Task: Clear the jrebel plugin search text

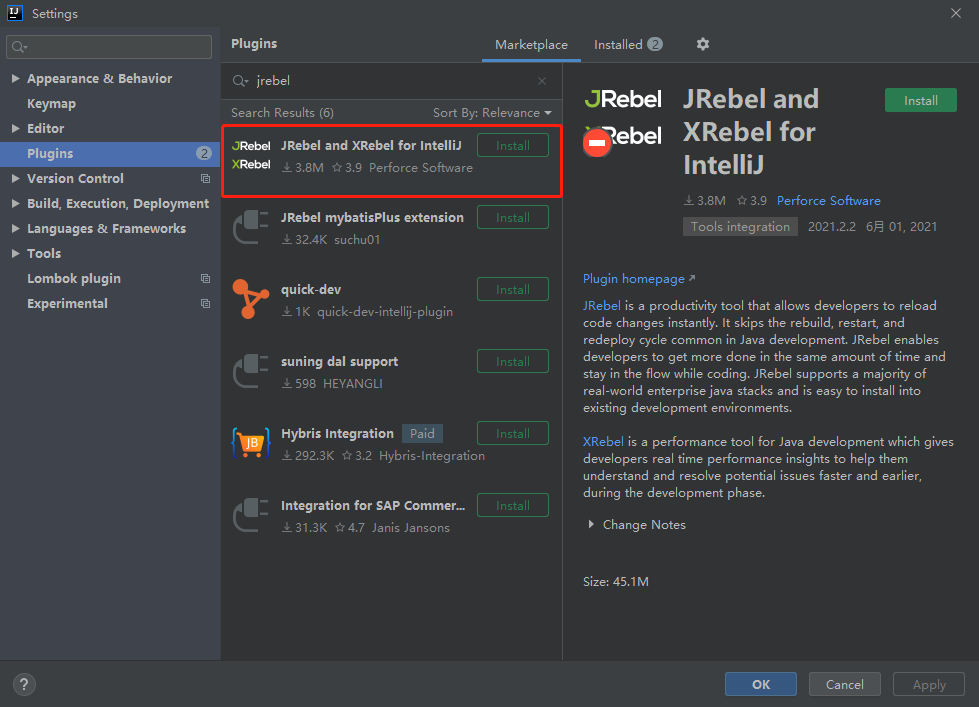Action: pyautogui.click(x=542, y=81)
